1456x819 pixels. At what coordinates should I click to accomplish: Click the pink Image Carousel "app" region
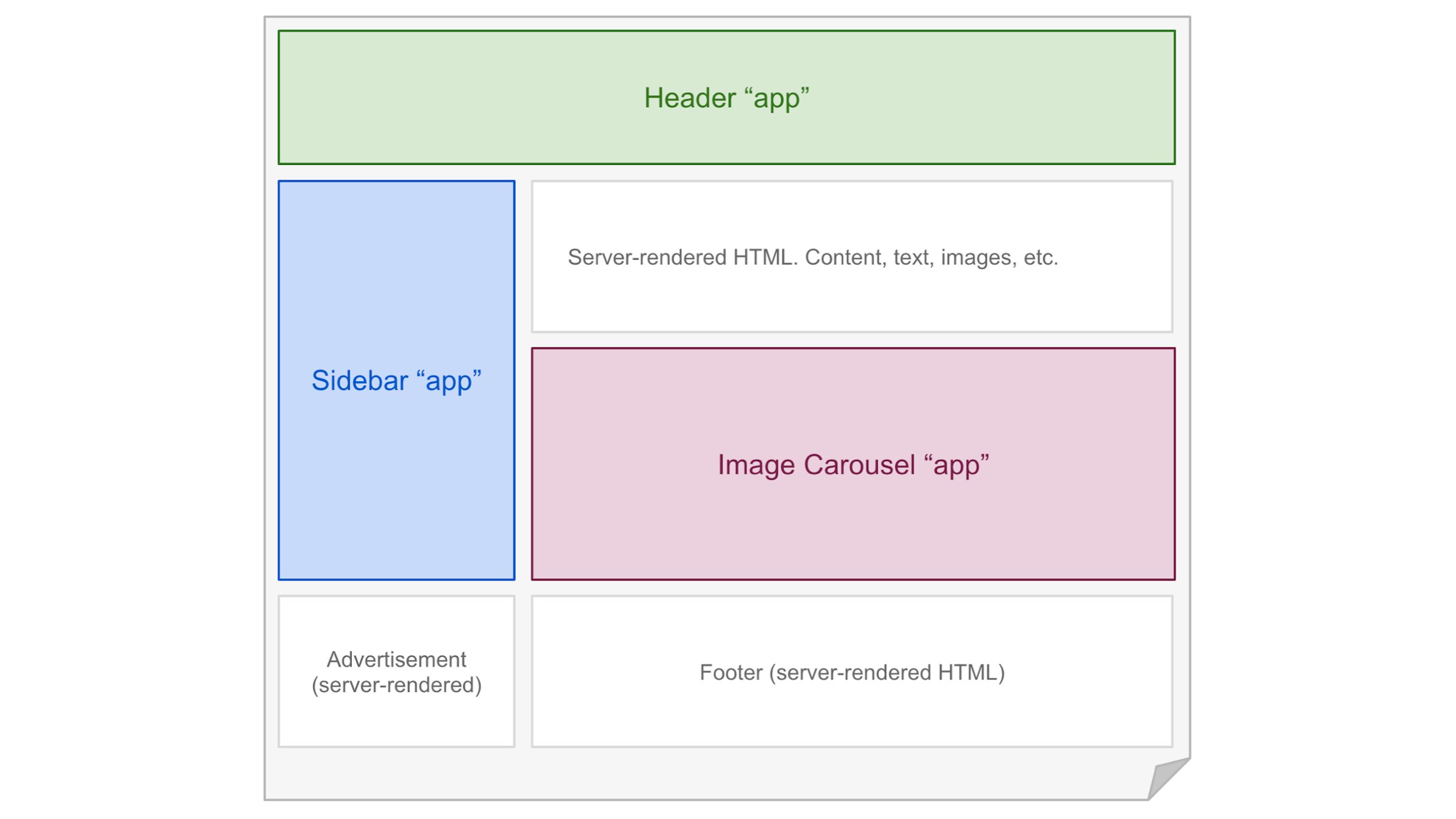(x=854, y=464)
